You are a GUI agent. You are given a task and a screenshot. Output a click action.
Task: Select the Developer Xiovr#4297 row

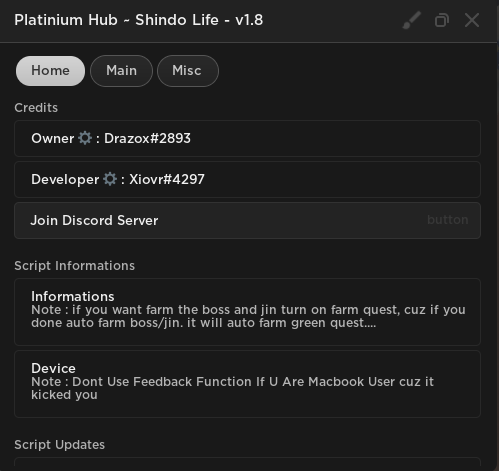247,179
